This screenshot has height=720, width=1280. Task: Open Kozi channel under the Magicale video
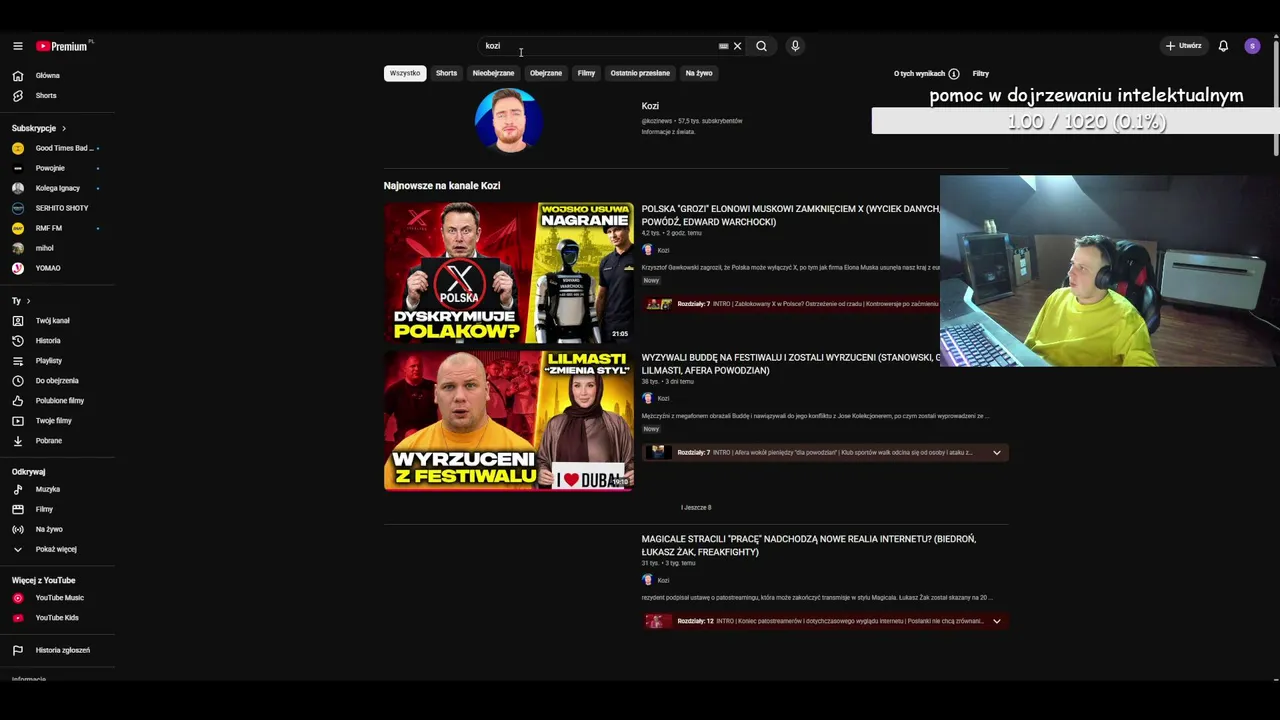pos(656,580)
